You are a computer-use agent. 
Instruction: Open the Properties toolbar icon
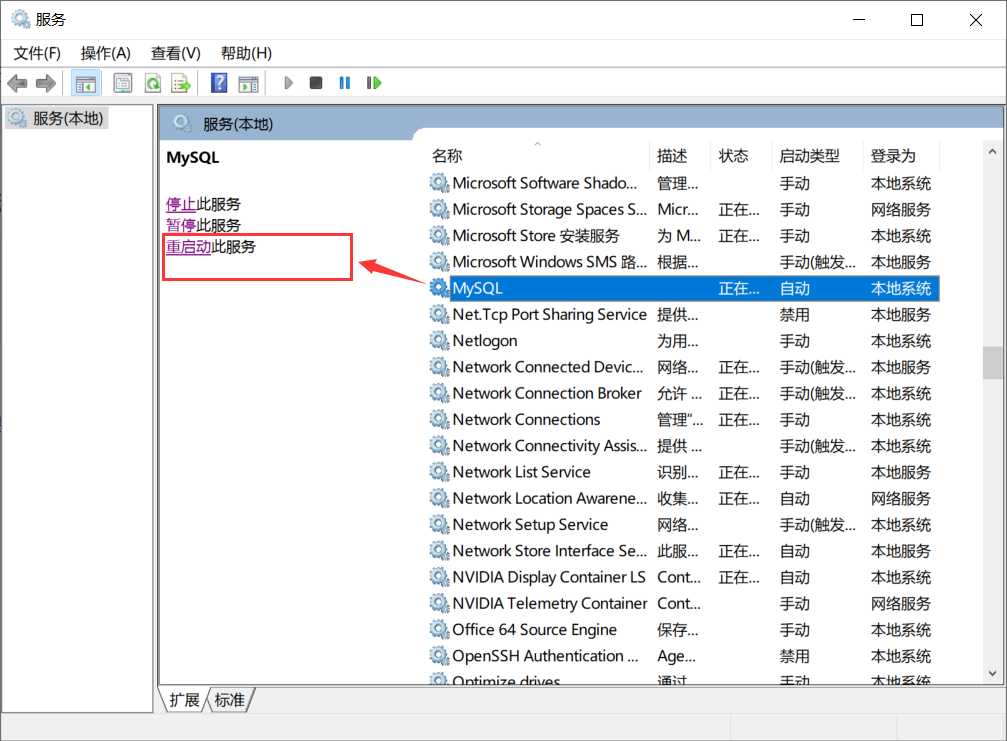(122, 83)
